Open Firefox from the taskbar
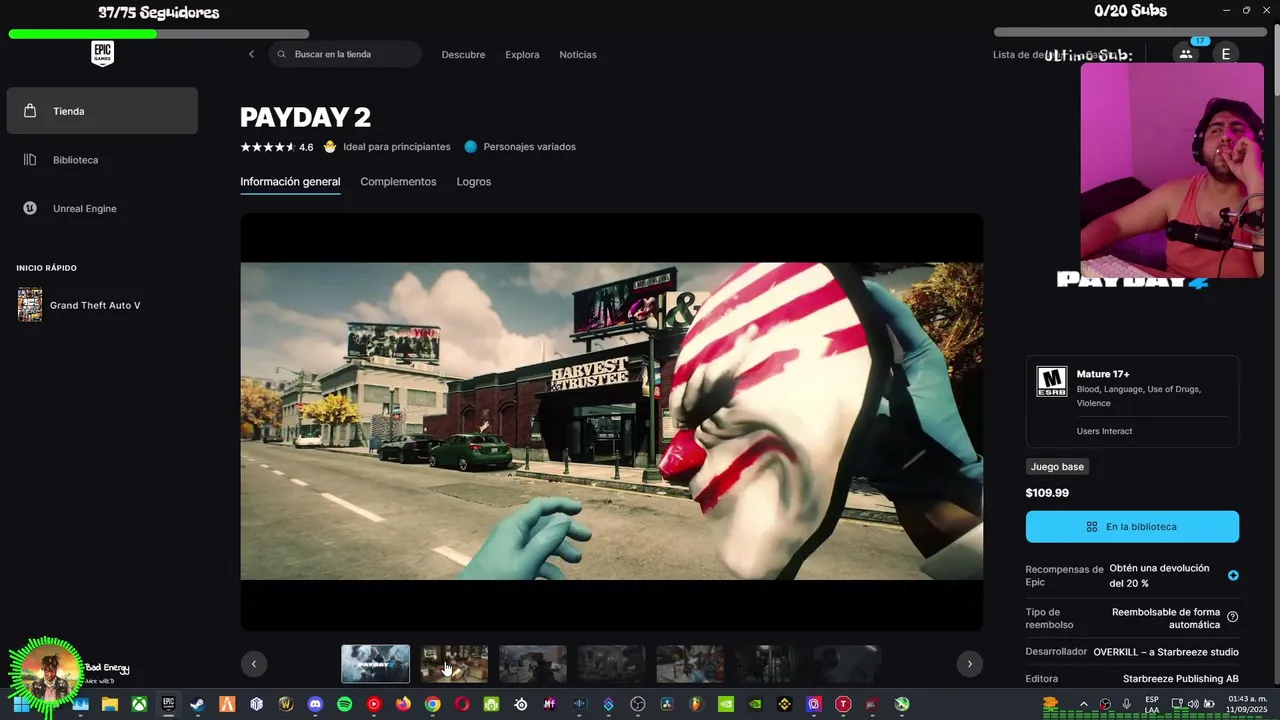This screenshot has height=720, width=1280. [x=403, y=704]
